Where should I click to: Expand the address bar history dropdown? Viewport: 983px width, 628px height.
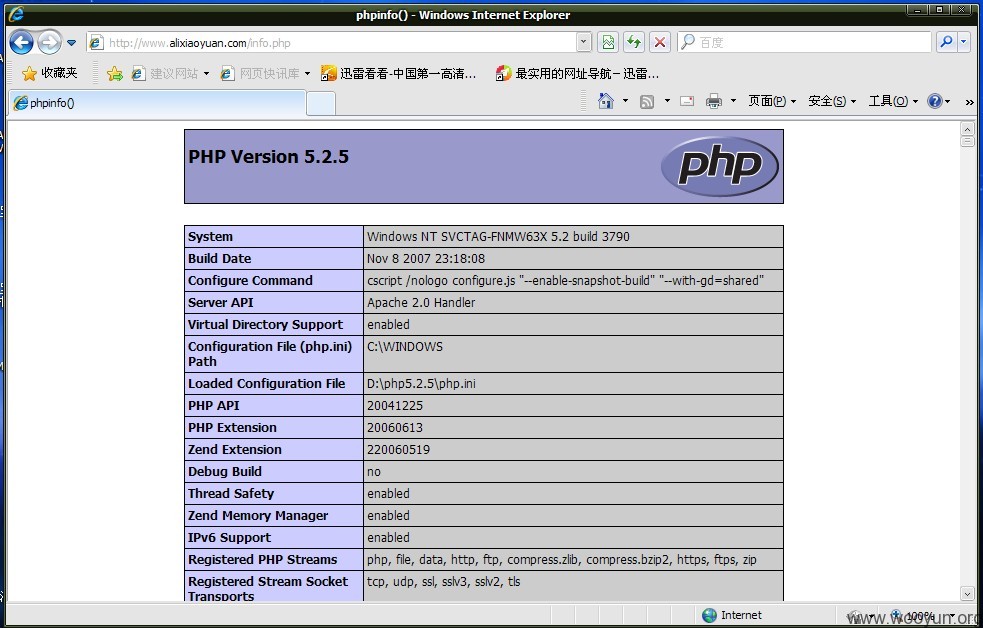click(x=584, y=43)
